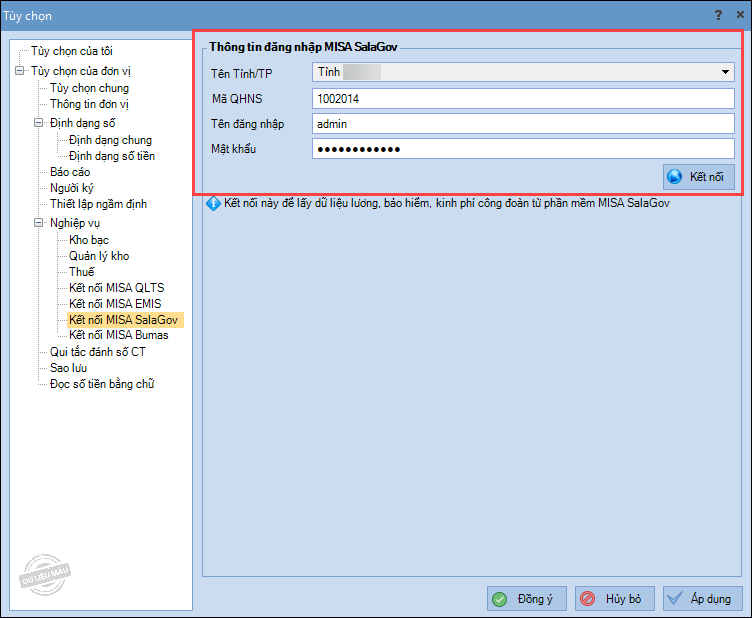
Task: Open Kết nối MISA Bumas
Action: (118, 335)
